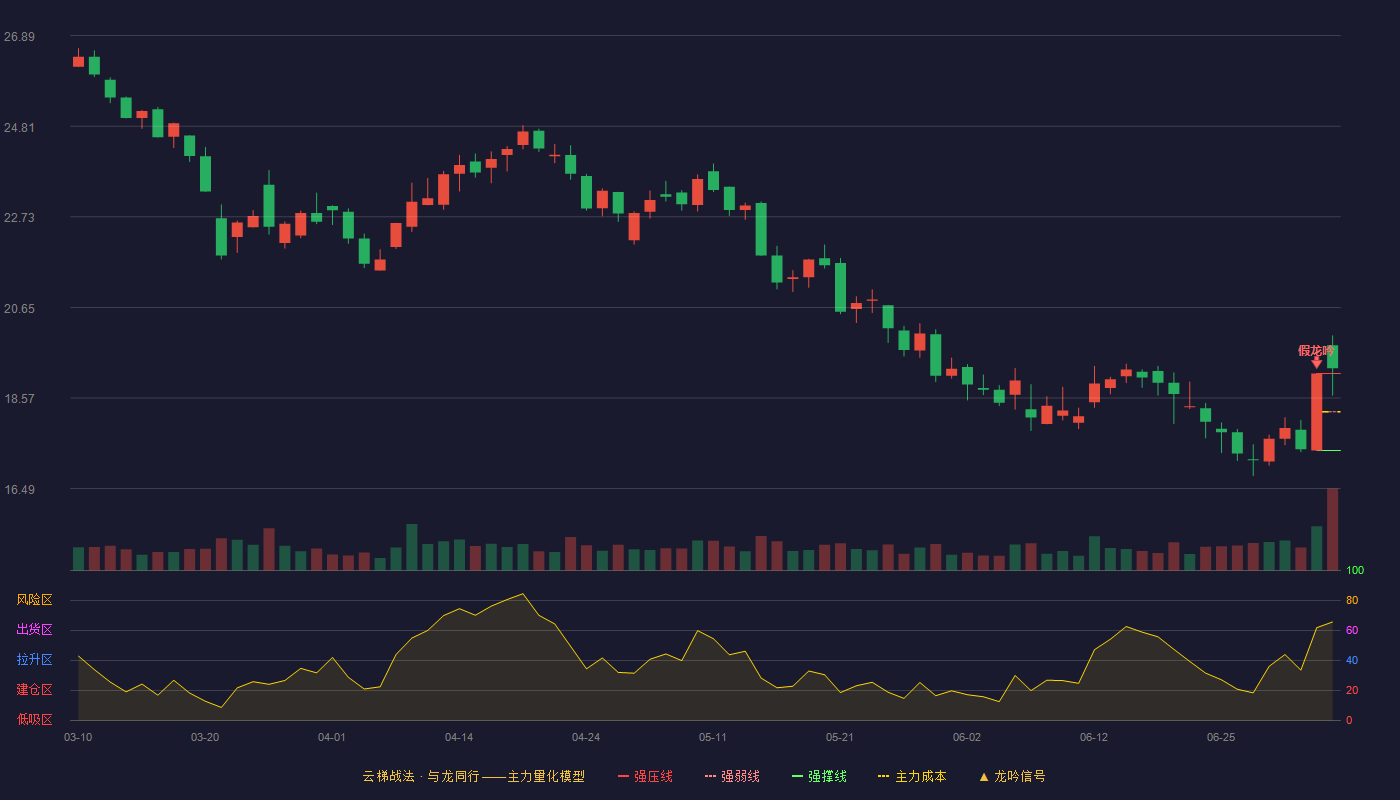Click the 06-02 date label
1400x800 pixels.
click(x=967, y=737)
